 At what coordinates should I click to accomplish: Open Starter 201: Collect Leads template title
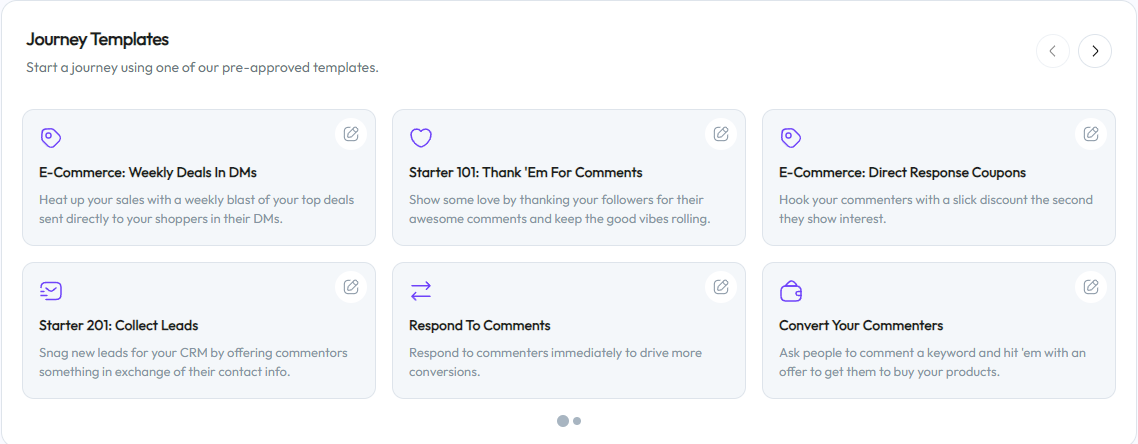click(x=119, y=325)
